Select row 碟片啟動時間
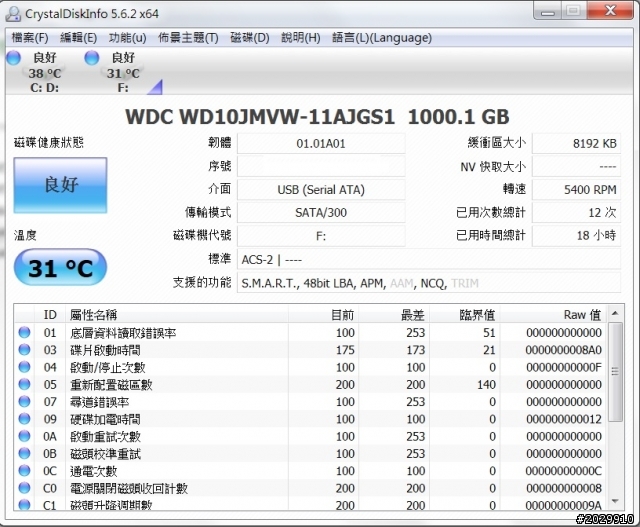This screenshot has height=527, width=640. tap(310, 350)
